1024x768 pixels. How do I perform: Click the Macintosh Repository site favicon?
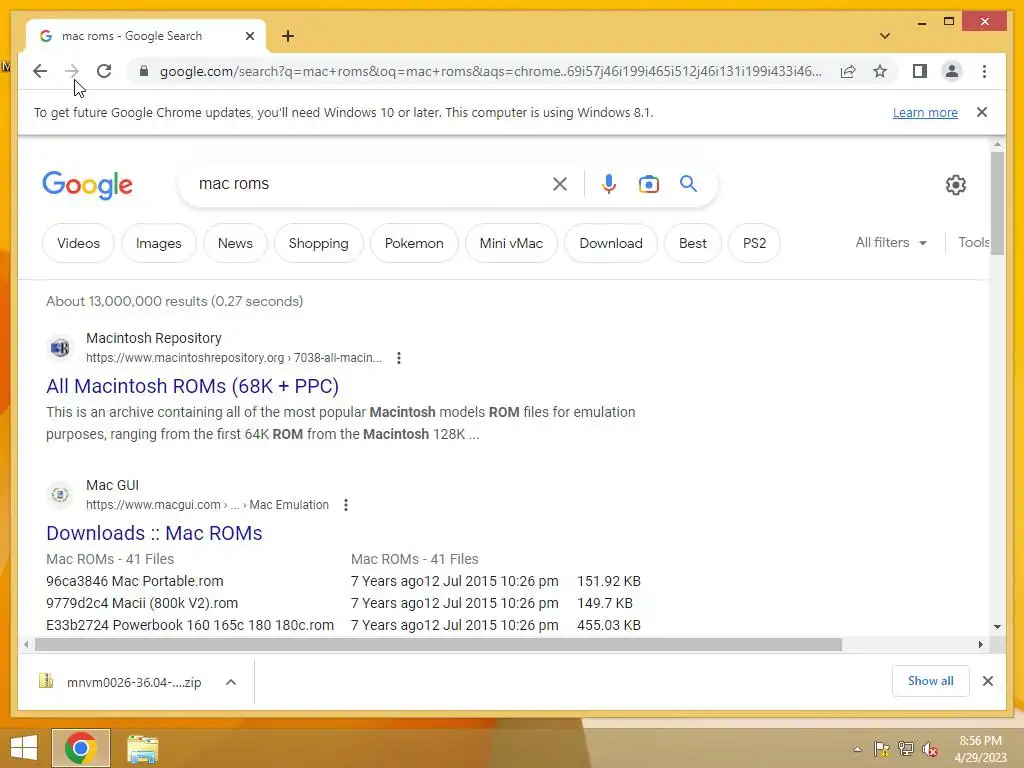coord(60,347)
